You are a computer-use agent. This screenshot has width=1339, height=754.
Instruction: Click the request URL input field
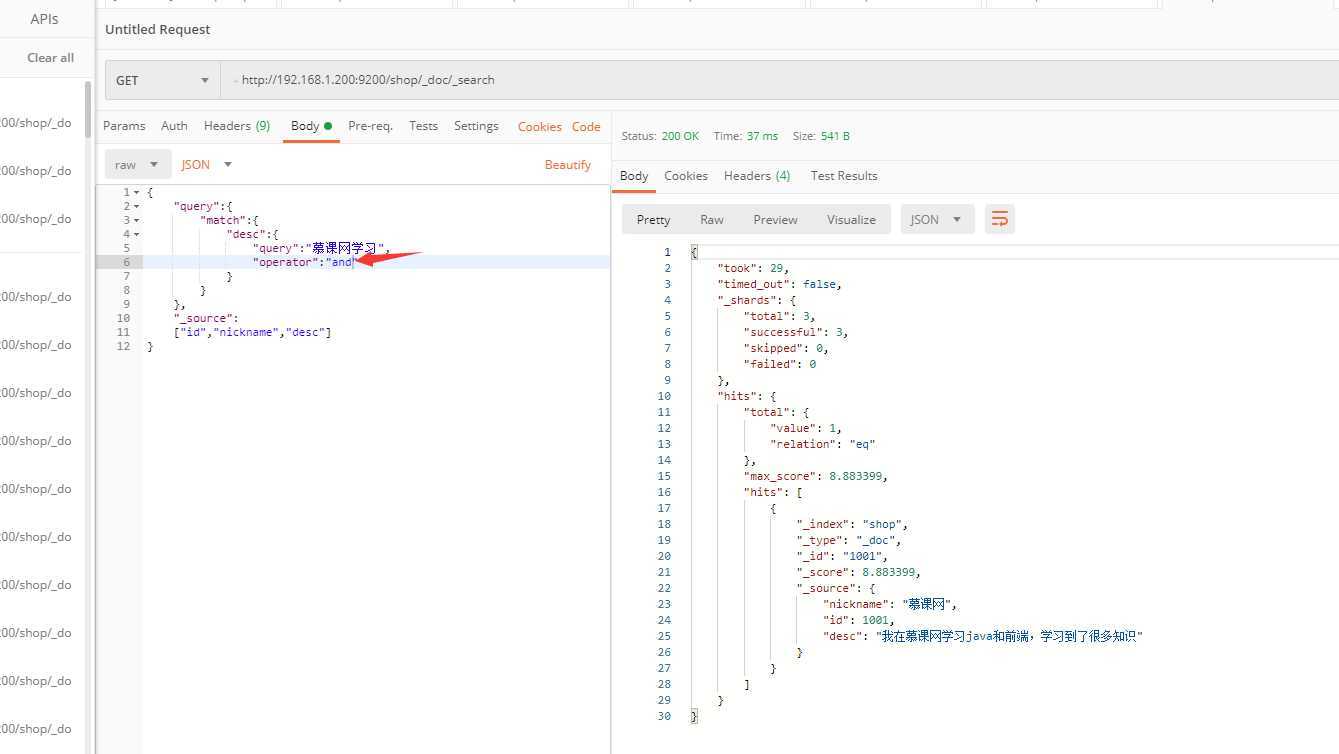(x=780, y=80)
